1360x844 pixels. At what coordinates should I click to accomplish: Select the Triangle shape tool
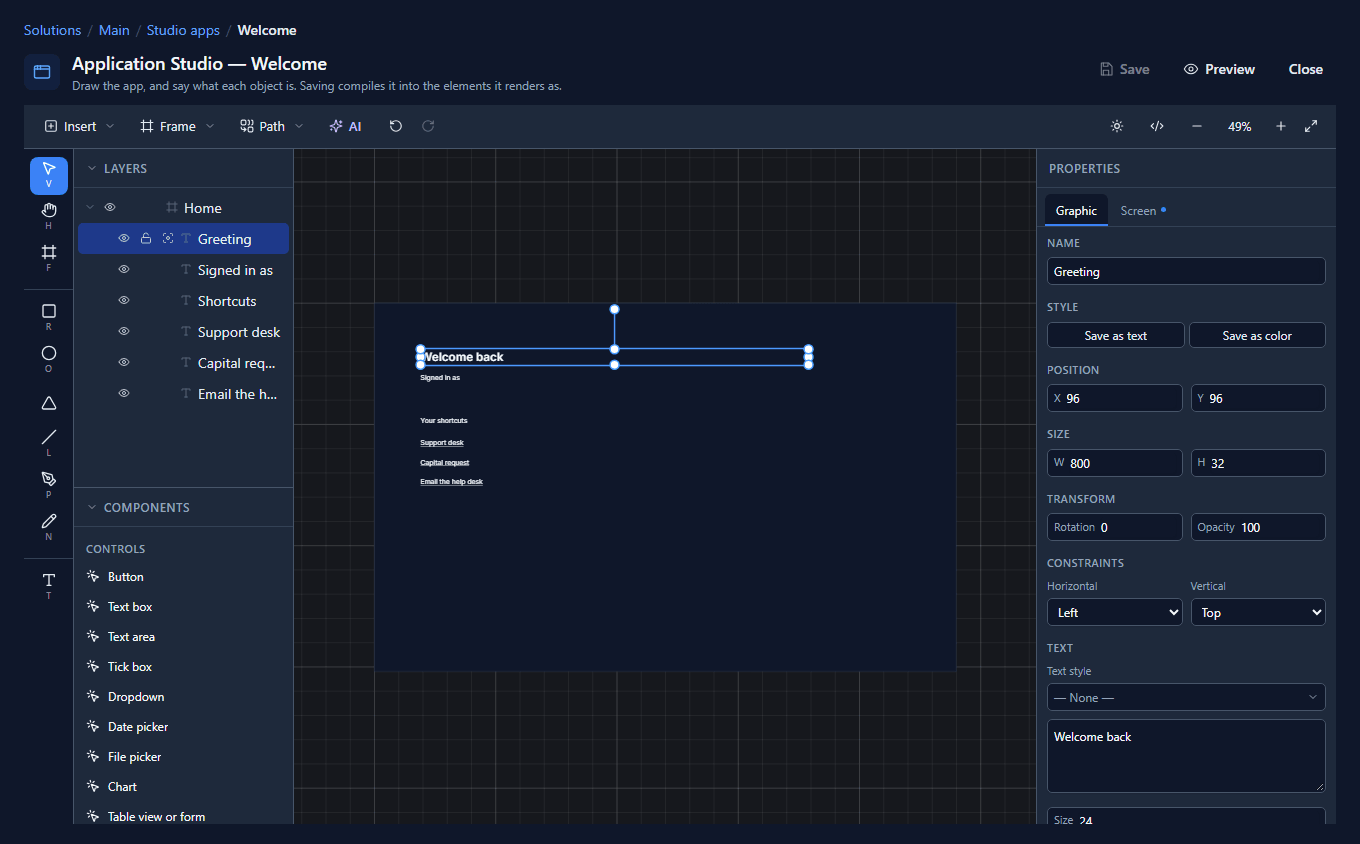[x=49, y=403]
